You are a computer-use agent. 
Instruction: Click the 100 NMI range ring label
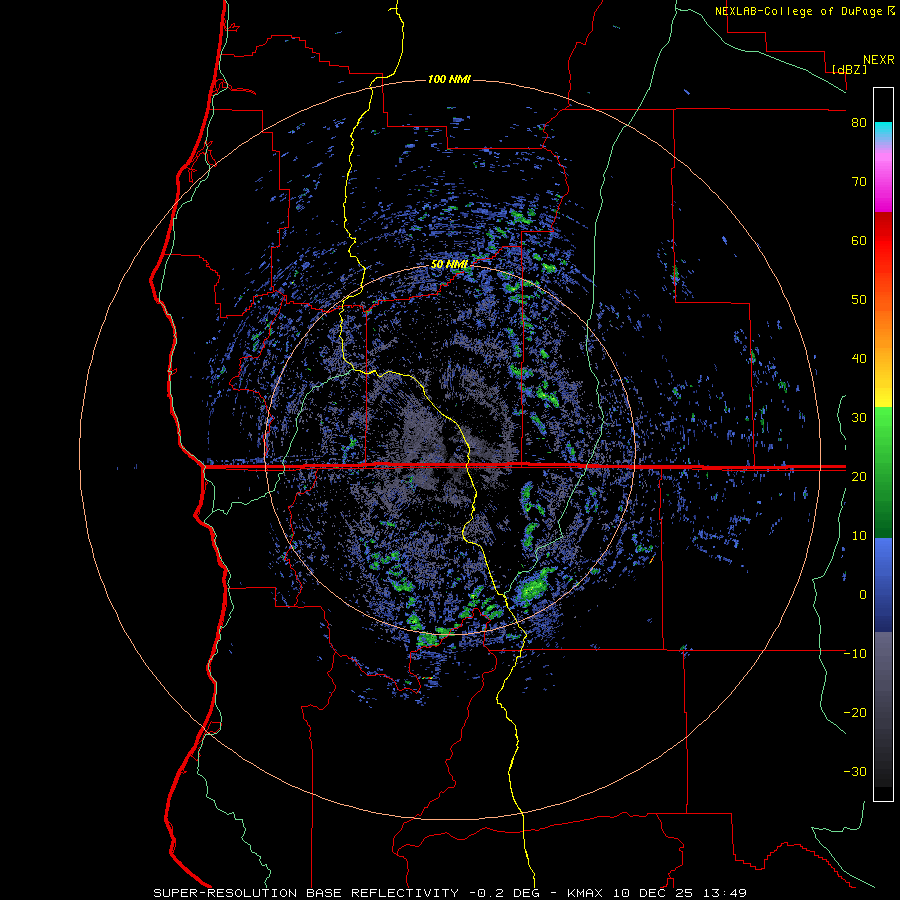tap(449, 79)
